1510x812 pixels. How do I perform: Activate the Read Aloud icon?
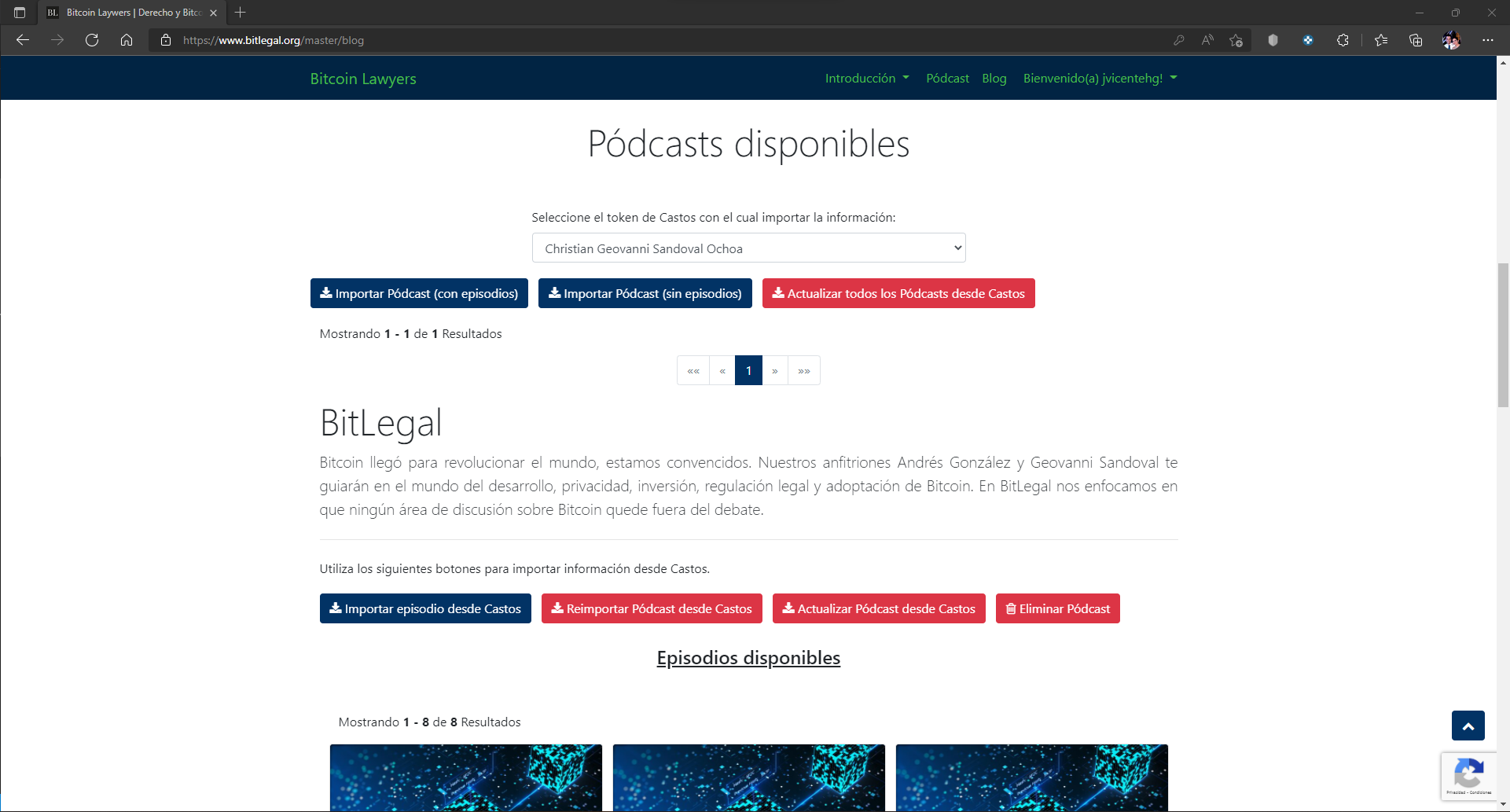(x=1207, y=40)
